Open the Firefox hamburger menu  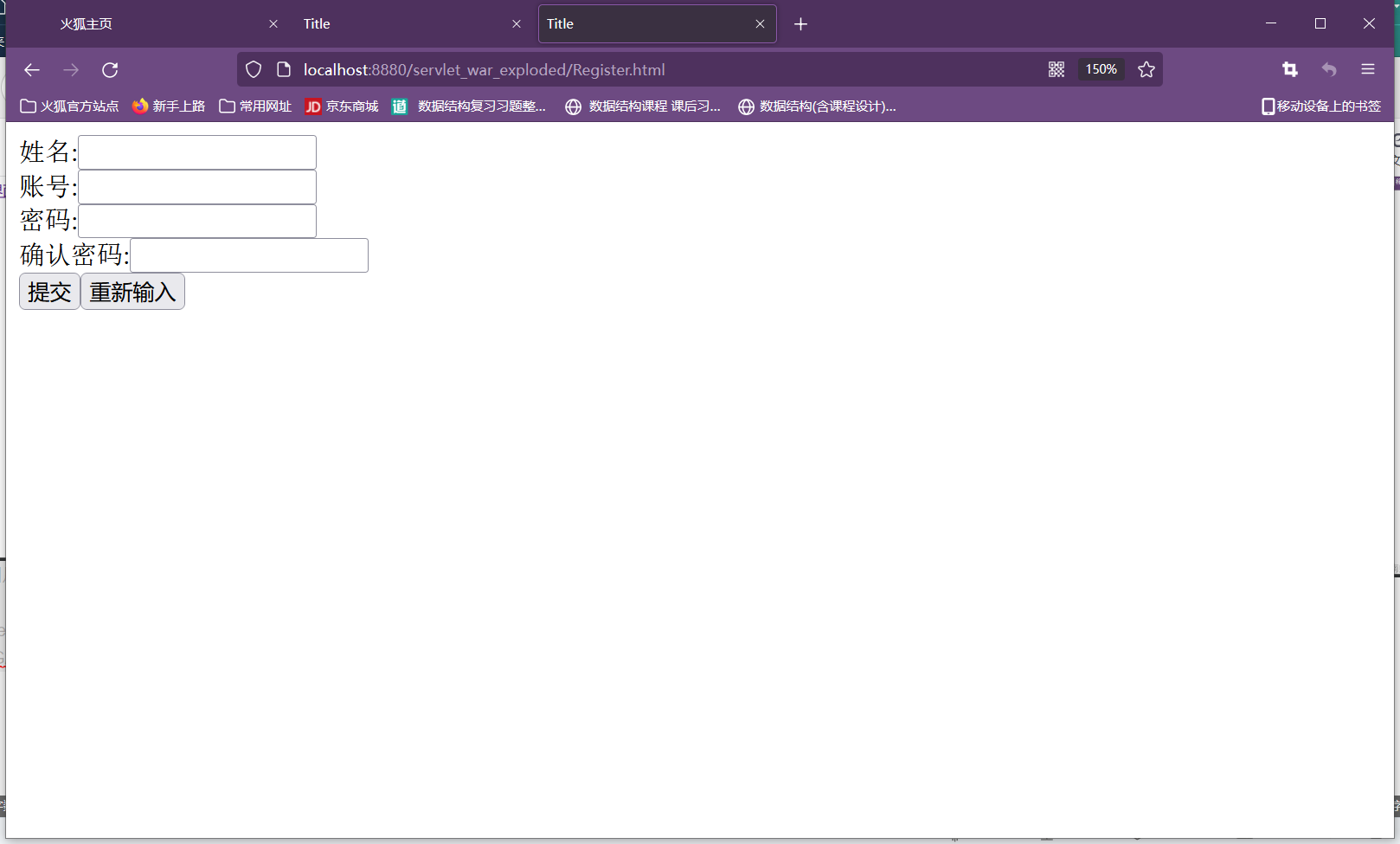pyautogui.click(x=1368, y=70)
